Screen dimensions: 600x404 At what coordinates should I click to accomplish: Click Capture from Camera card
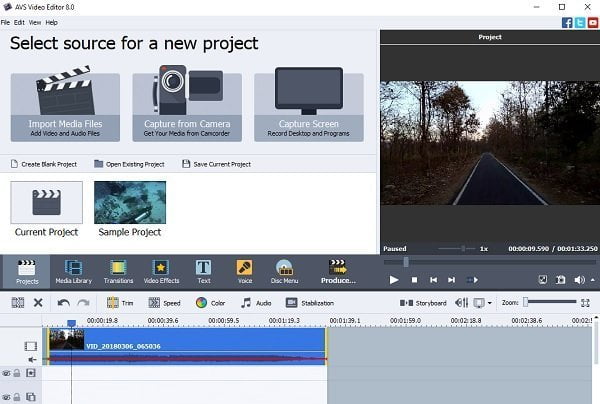pos(187,107)
